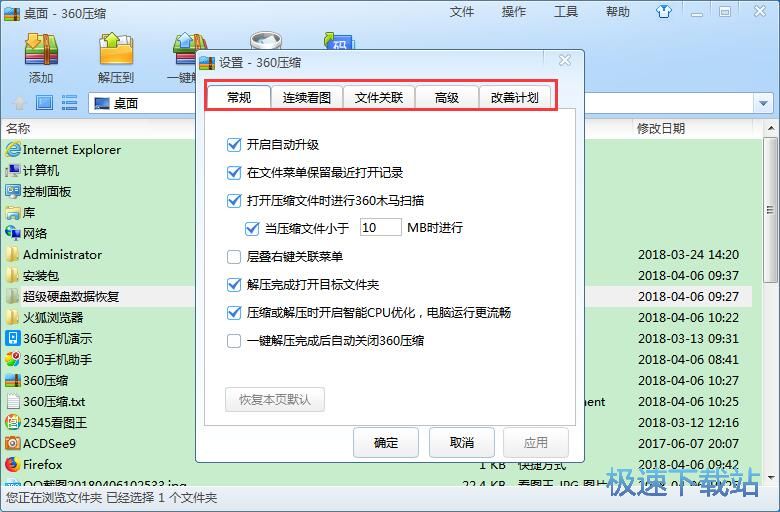
Task: Sort by 名称 column header
Action: [18, 128]
